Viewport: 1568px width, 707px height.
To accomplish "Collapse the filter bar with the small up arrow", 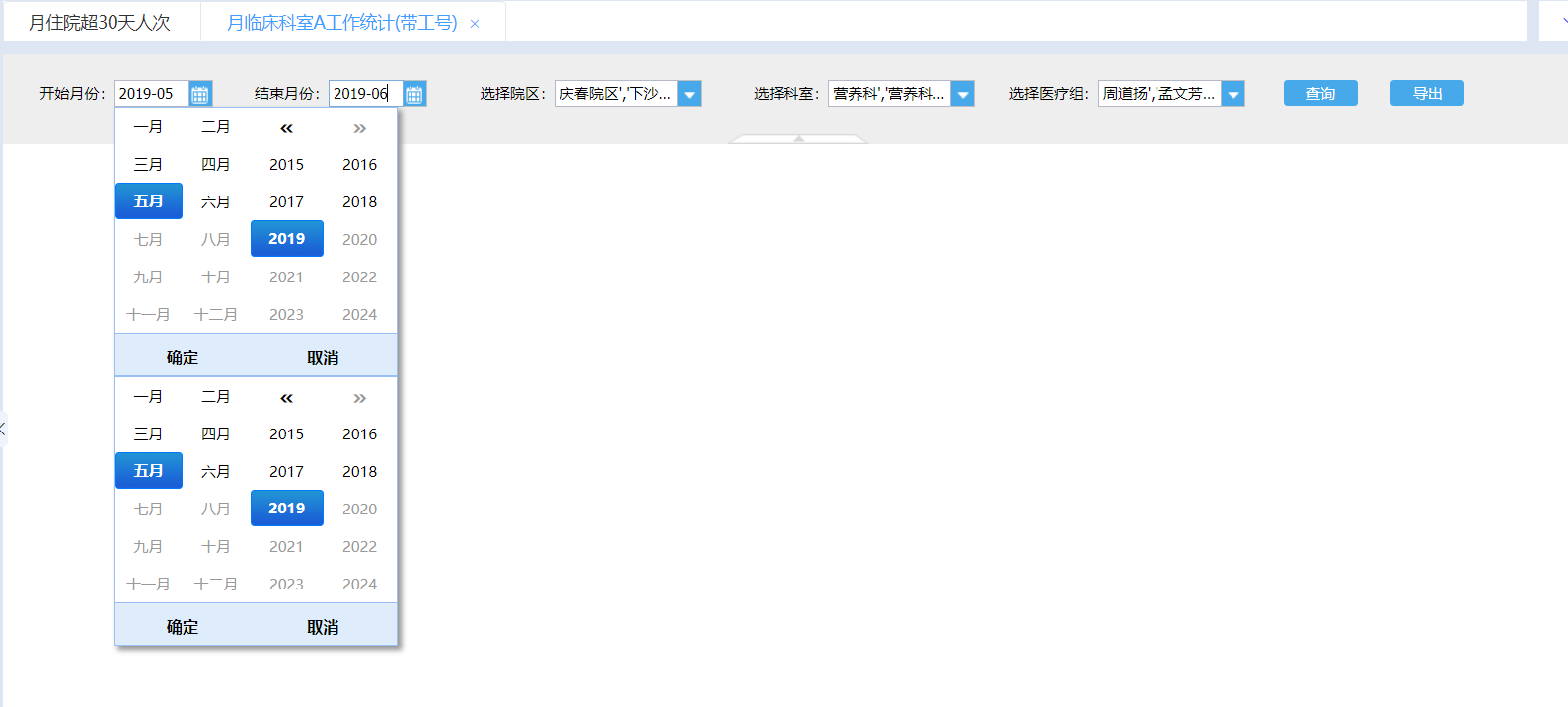I will point(798,139).
